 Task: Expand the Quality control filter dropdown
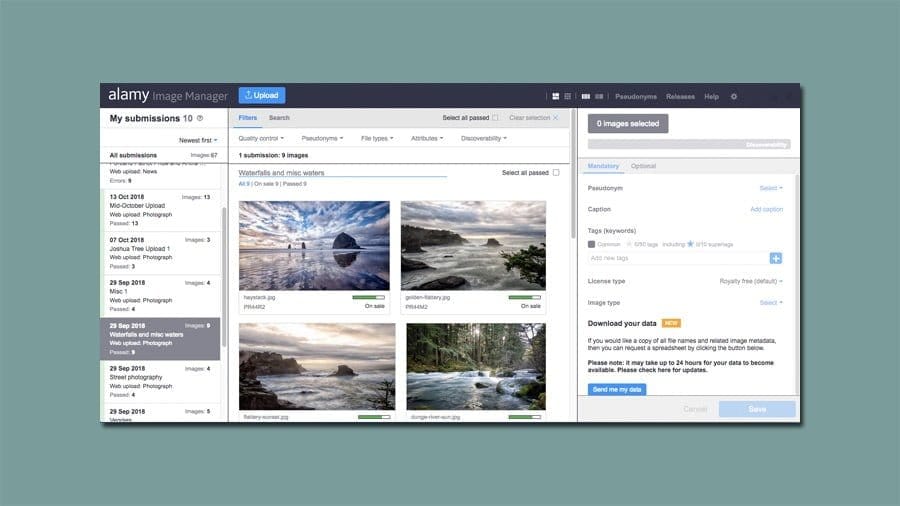[261, 138]
